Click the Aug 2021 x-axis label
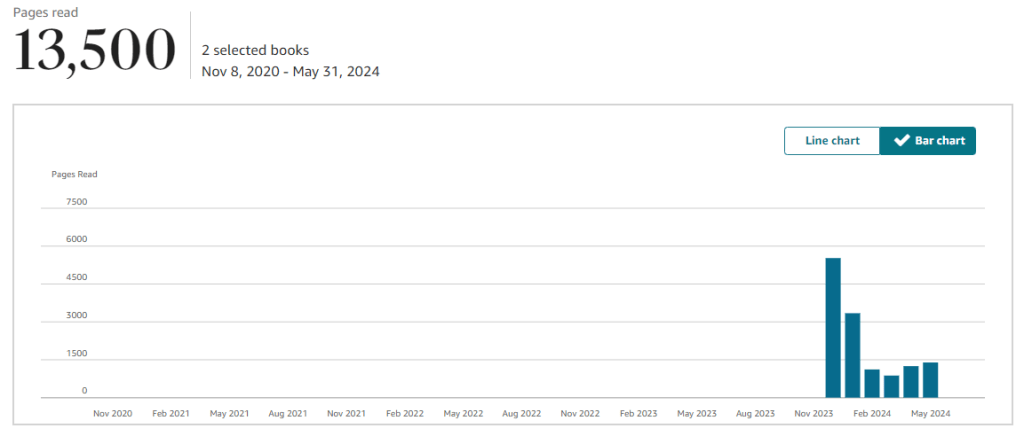This screenshot has width=1024, height=436. tap(289, 413)
